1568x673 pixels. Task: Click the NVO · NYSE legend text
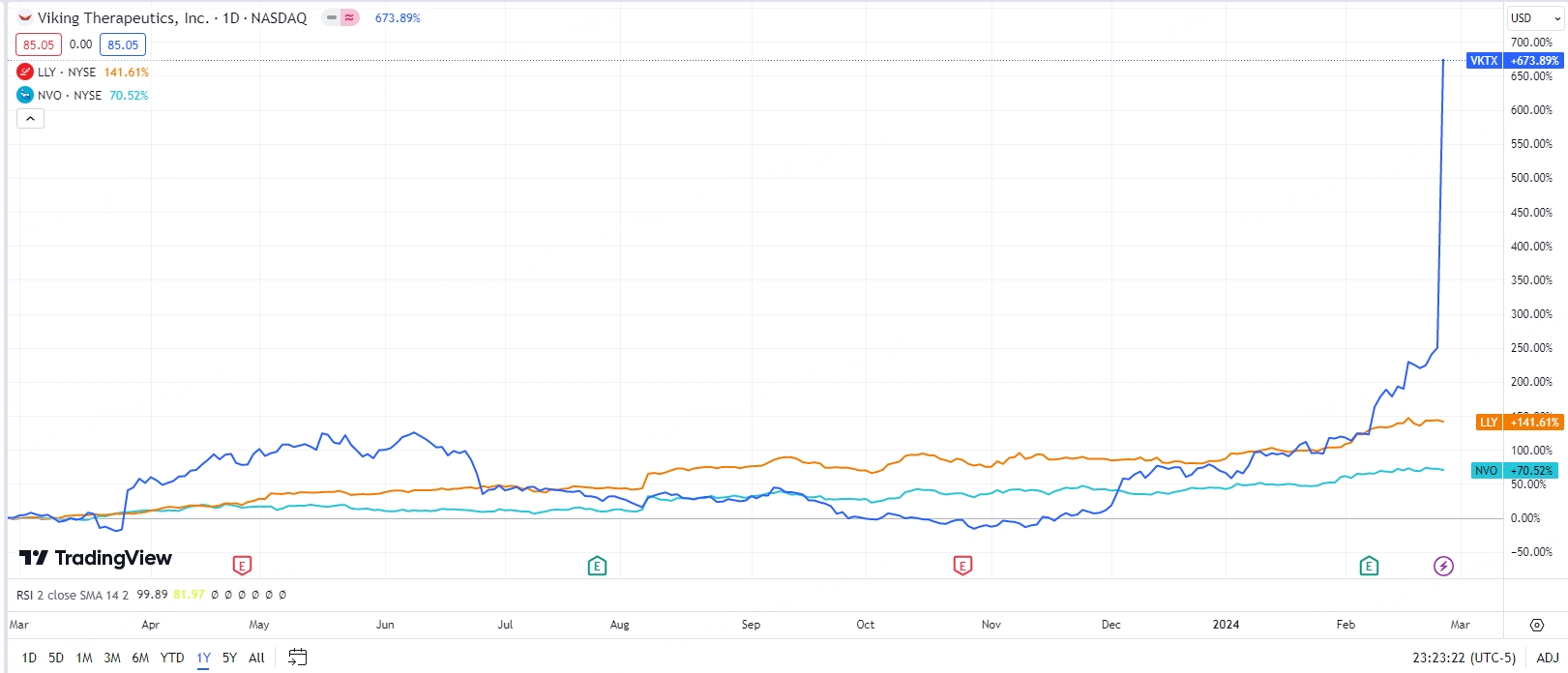(70, 96)
